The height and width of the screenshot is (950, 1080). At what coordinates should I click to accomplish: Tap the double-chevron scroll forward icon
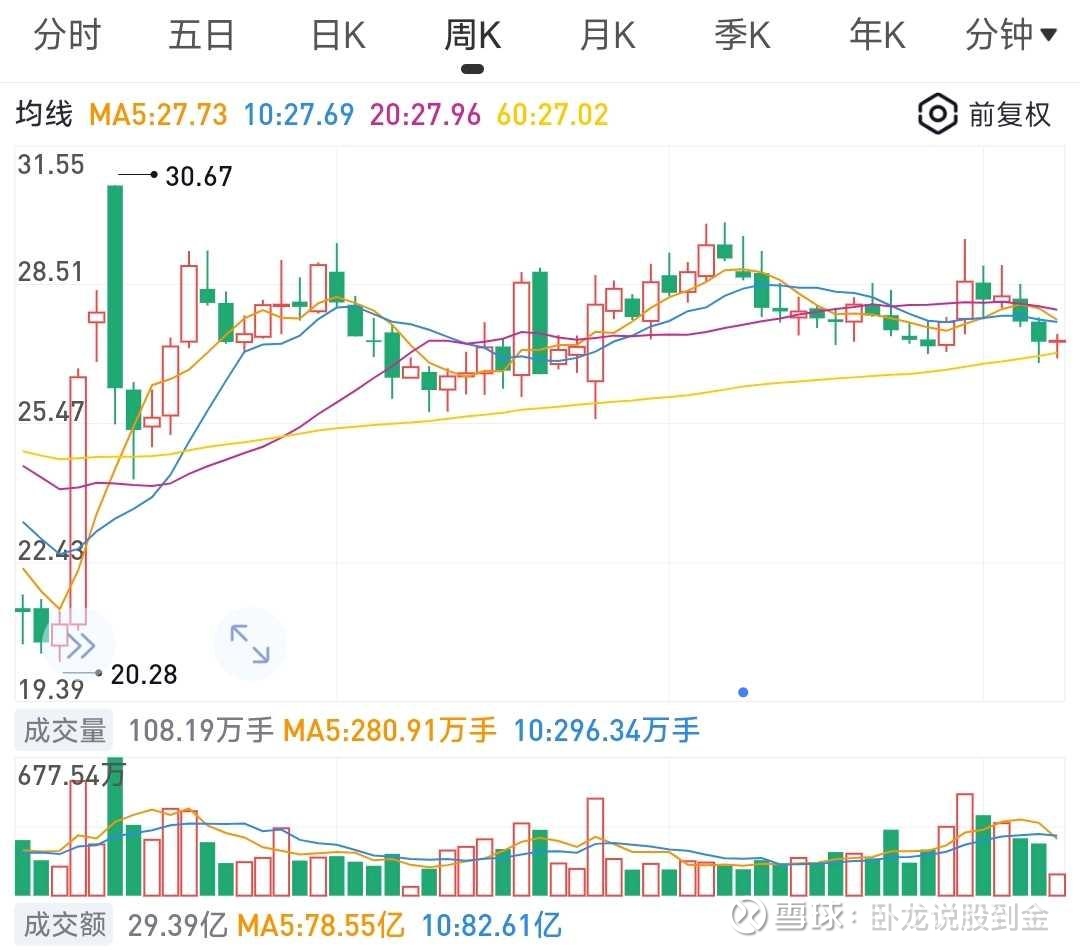click(x=79, y=645)
